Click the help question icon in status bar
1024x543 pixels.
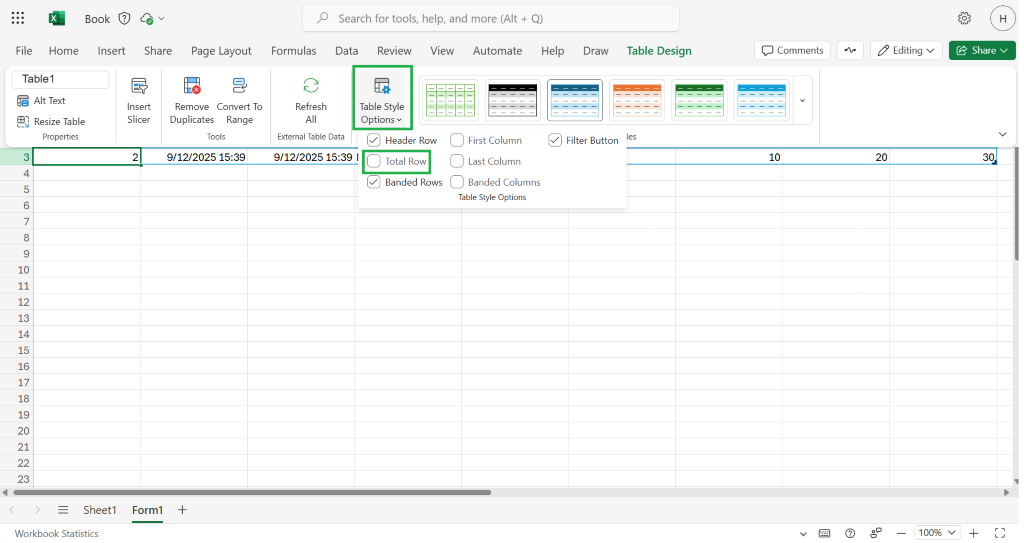tap(850, 534)
